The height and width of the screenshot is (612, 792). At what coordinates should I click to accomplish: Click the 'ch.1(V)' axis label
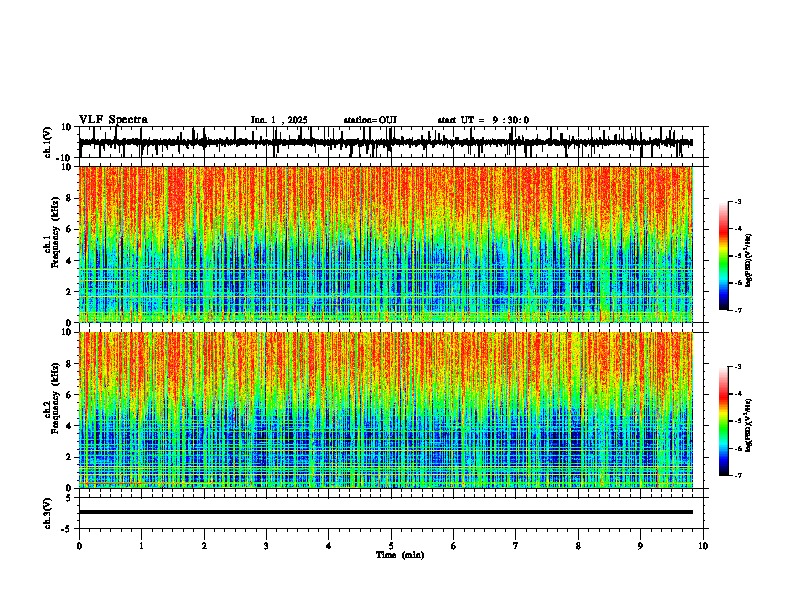[x=48, y=142]
